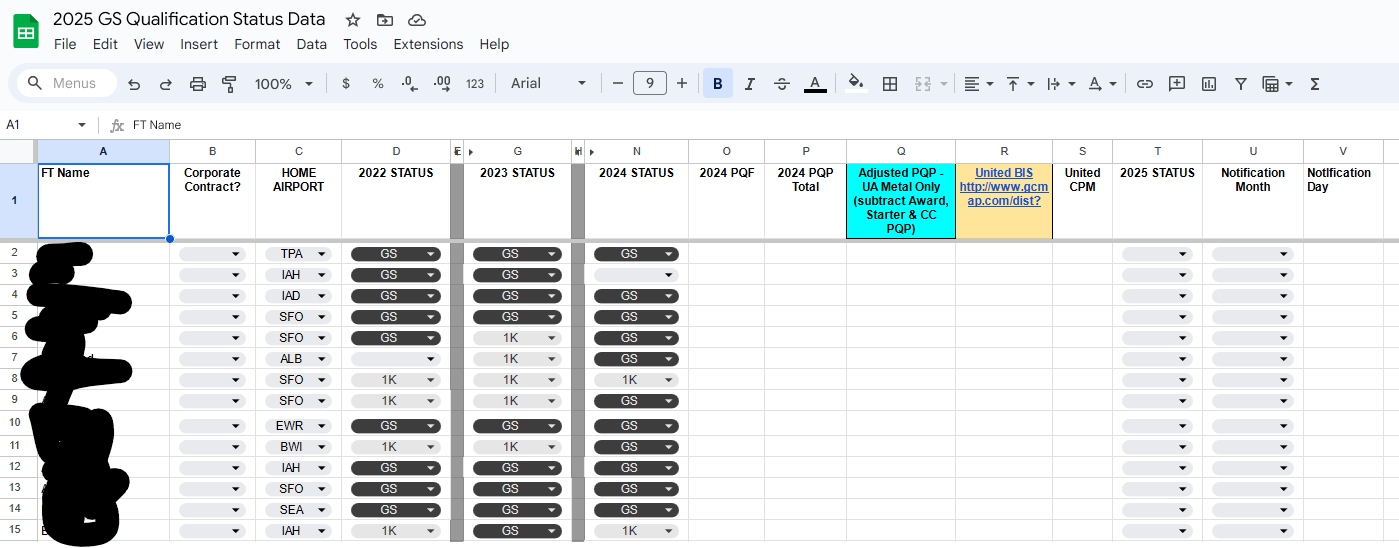This screenshot has width=1399, height=548.
Task: Increase font size with plus button
Action: tap(682, 84)
